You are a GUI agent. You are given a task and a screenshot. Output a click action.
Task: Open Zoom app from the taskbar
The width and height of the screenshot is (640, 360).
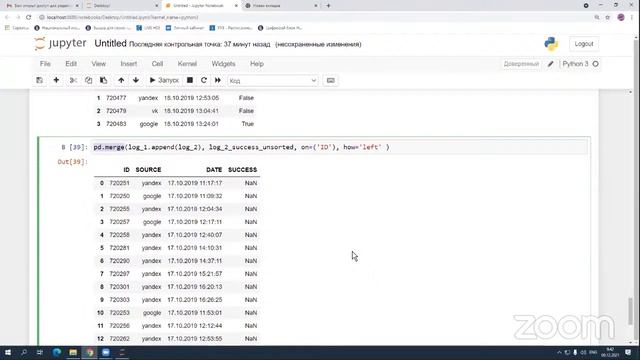(106, 353)
